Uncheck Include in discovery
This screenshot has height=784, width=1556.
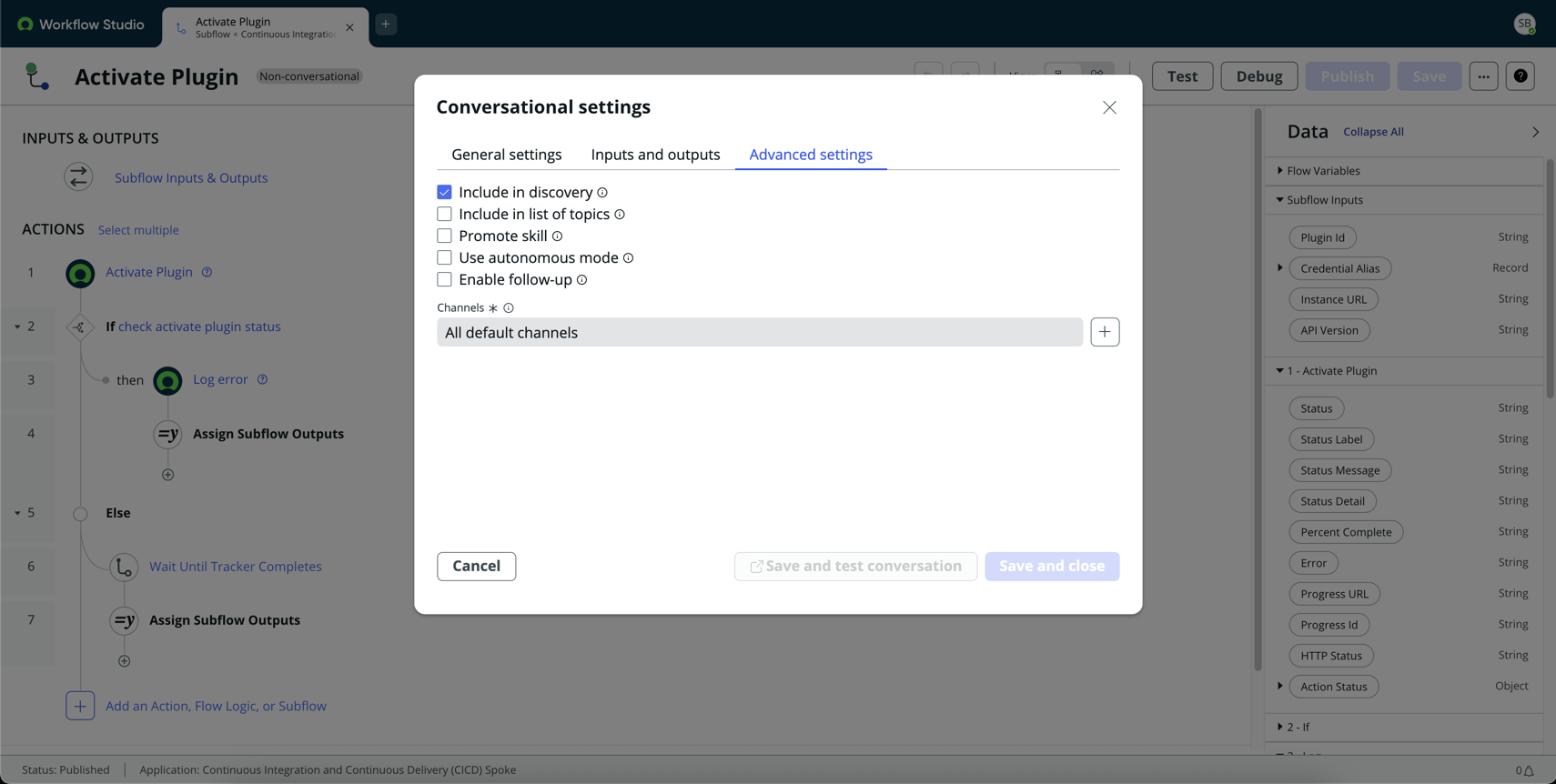(444, 192)
